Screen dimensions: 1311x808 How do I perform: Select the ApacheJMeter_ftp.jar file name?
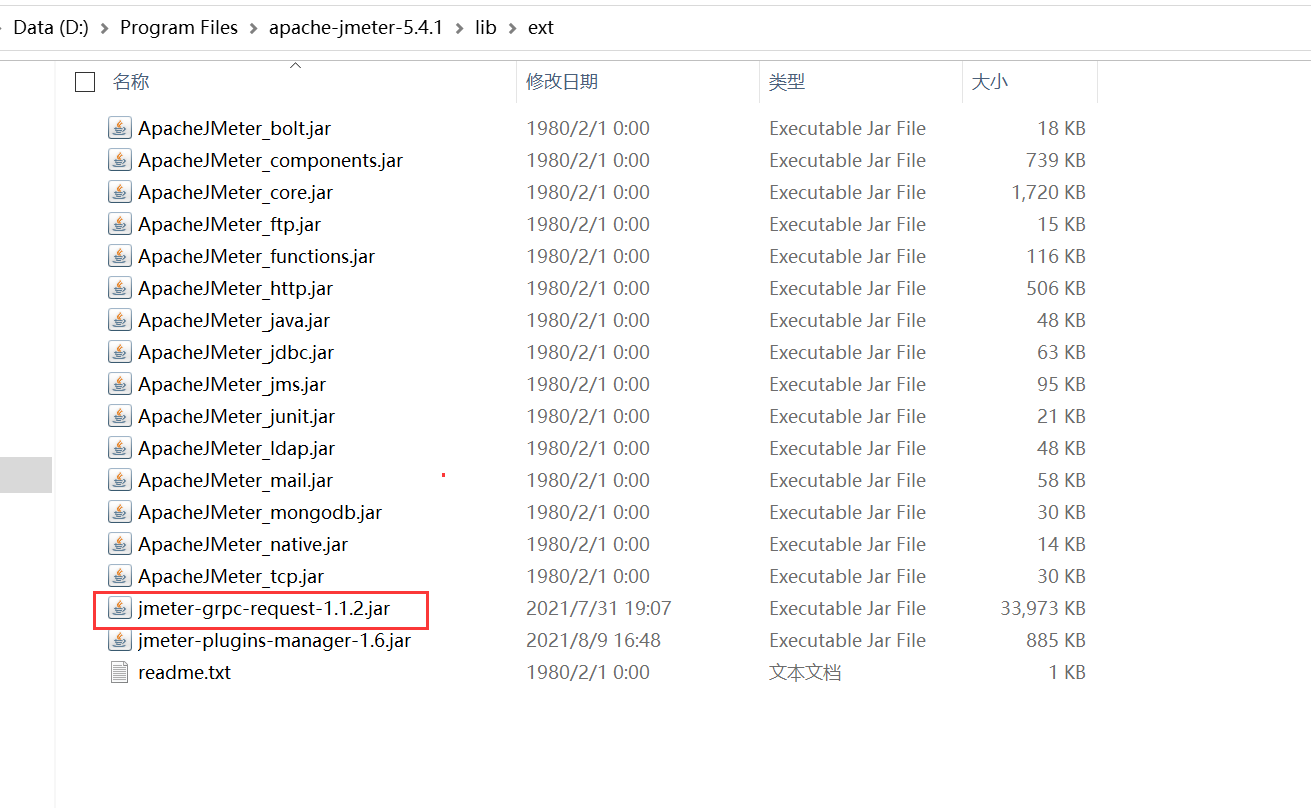tap(230, 224)
